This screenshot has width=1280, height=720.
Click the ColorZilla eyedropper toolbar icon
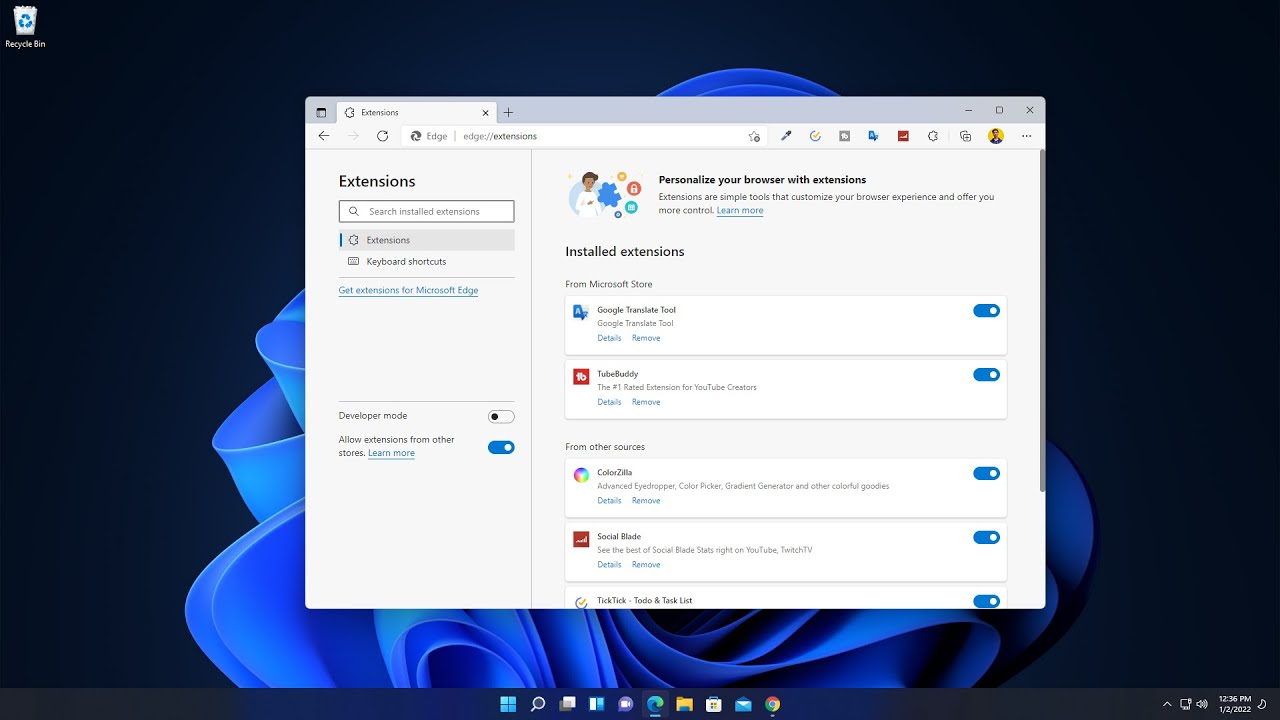[x=786, y=136]
